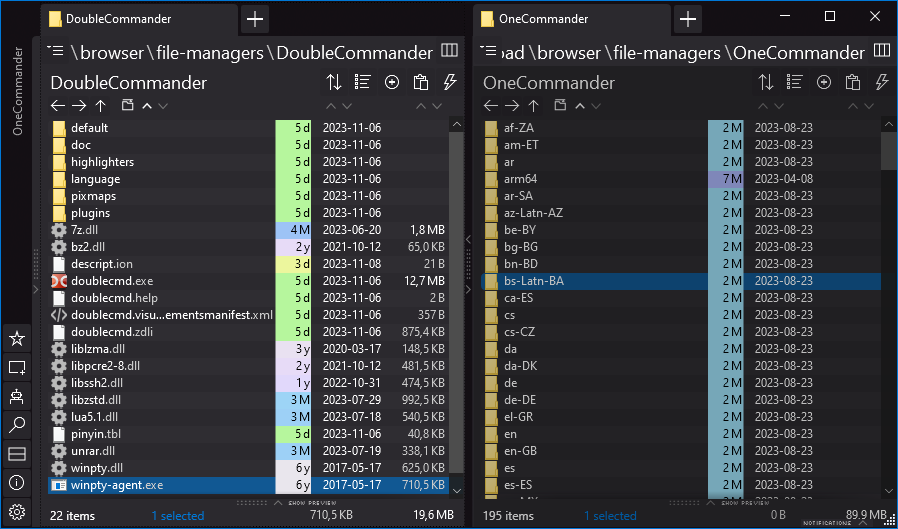Toggle the dual-pane layout icon in sidebar
The height and width of the screenshot is (529, 898).
pos(16,455)
